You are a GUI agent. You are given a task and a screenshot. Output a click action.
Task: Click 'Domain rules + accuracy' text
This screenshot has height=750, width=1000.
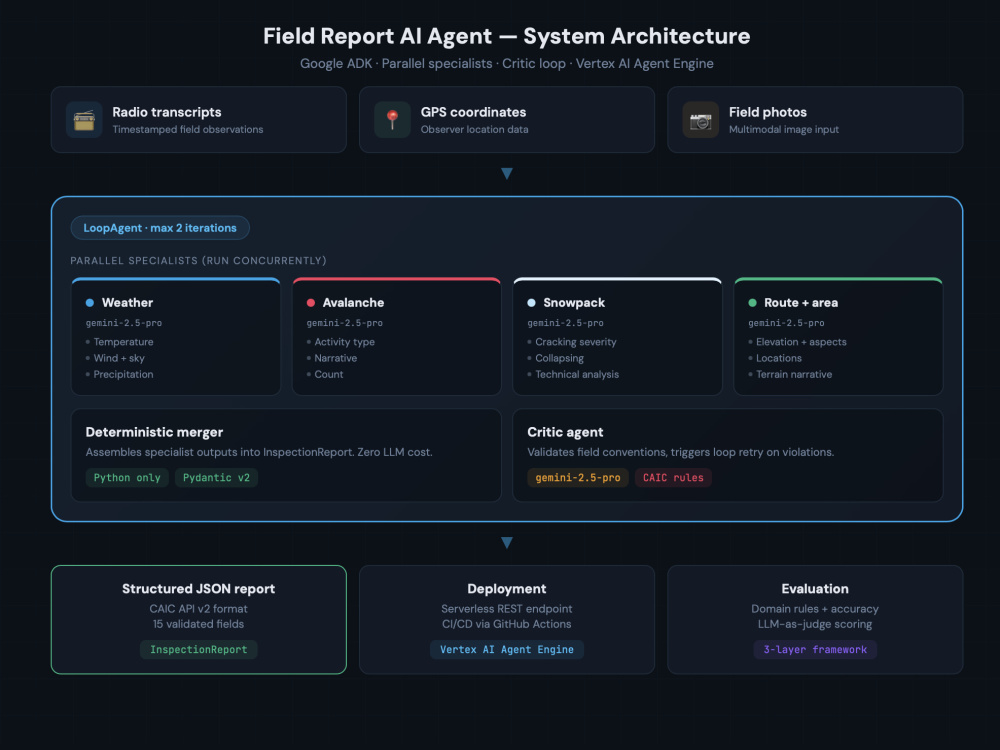(x=815, y=609)
